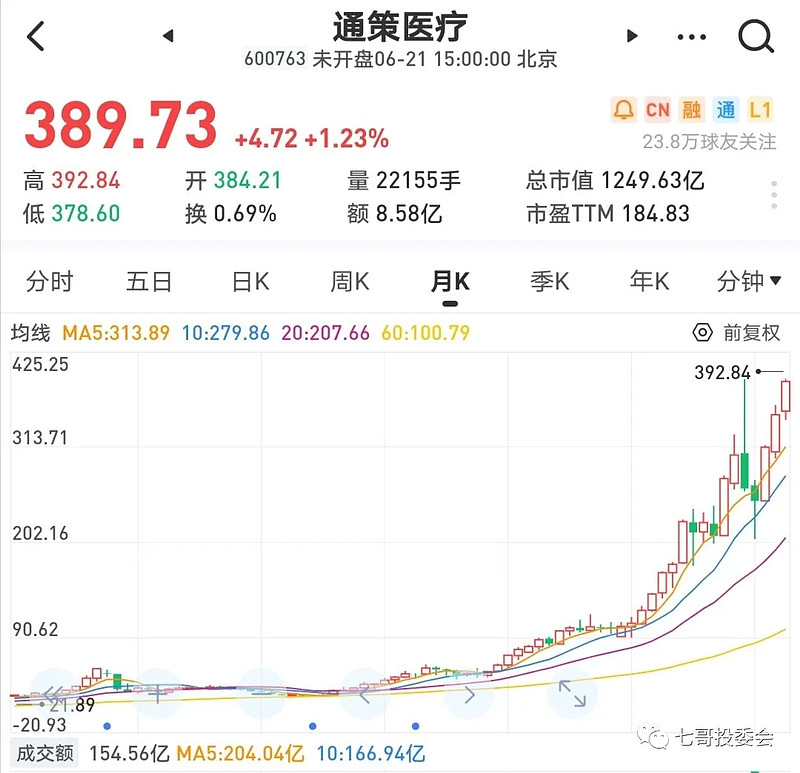
Task: Go back with the left chevron icon
Action: (x=36, y=36)
